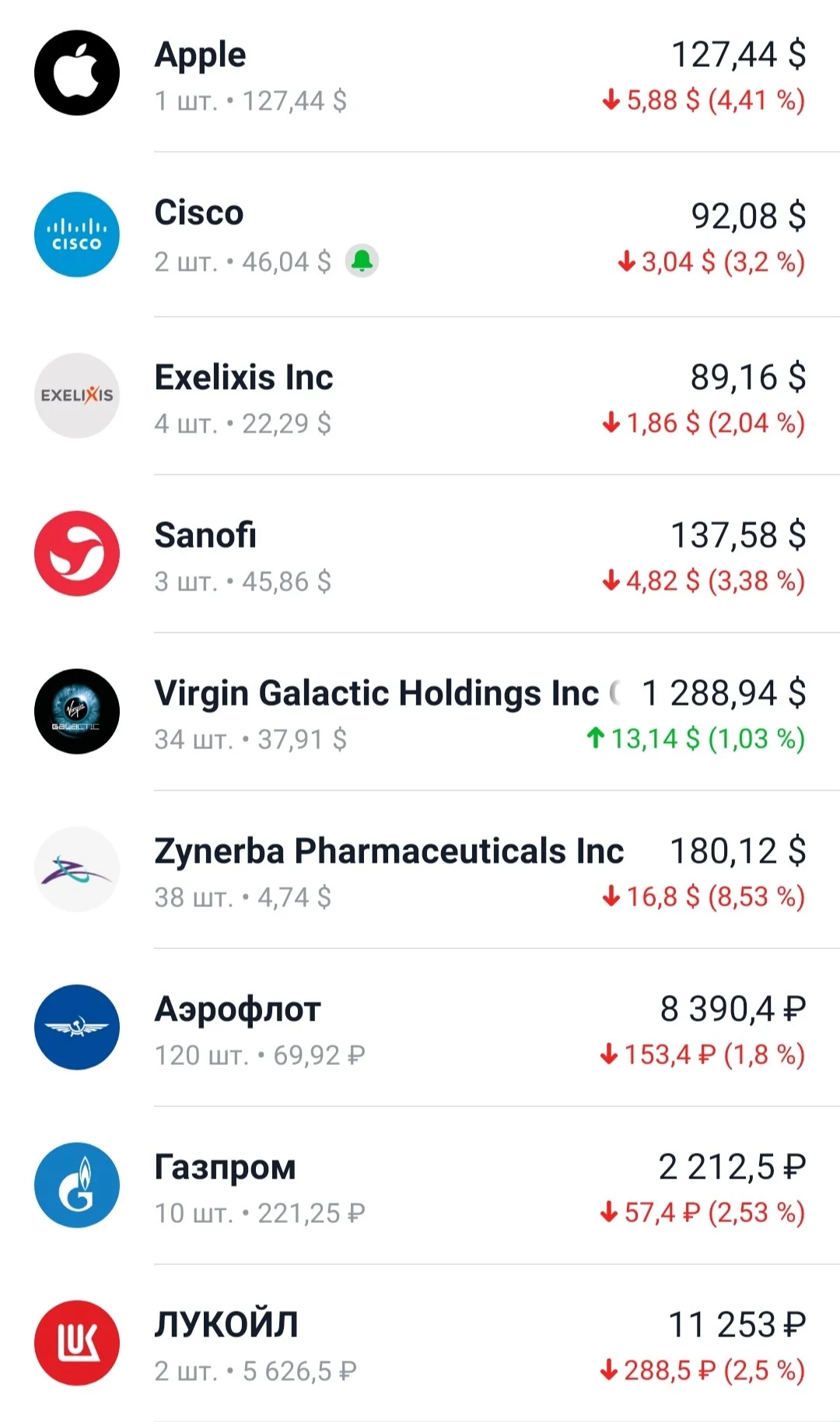This screenshot has height=1422, width=840.
Task: Tap the red Sanofi logo icon
Action: coord(77,553)
